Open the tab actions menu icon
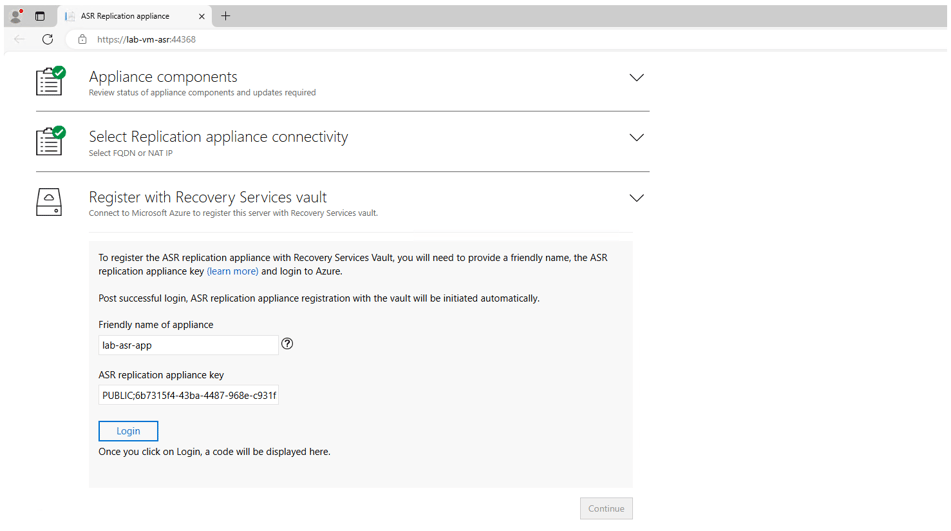 [39, 16]
